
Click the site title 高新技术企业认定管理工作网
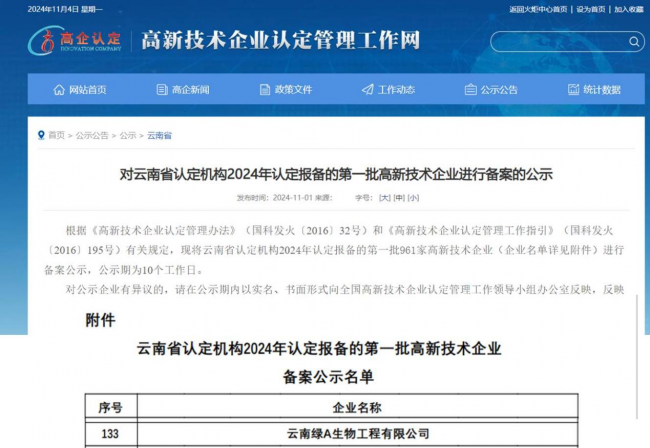[x=281, y=41]
